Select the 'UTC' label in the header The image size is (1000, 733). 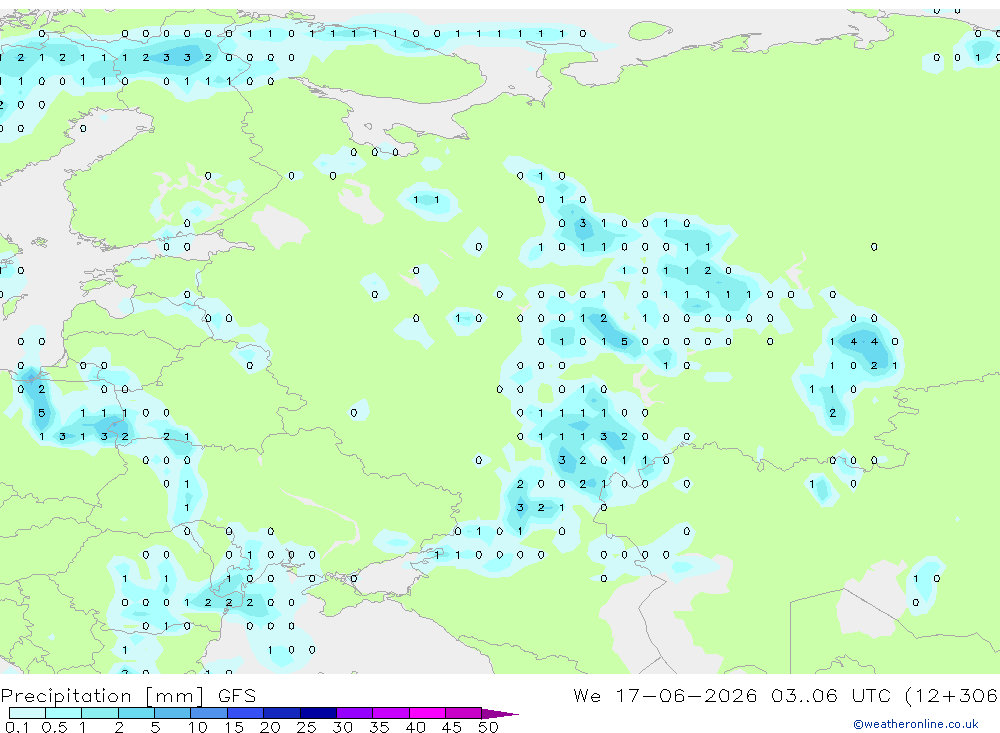[871, 695]
